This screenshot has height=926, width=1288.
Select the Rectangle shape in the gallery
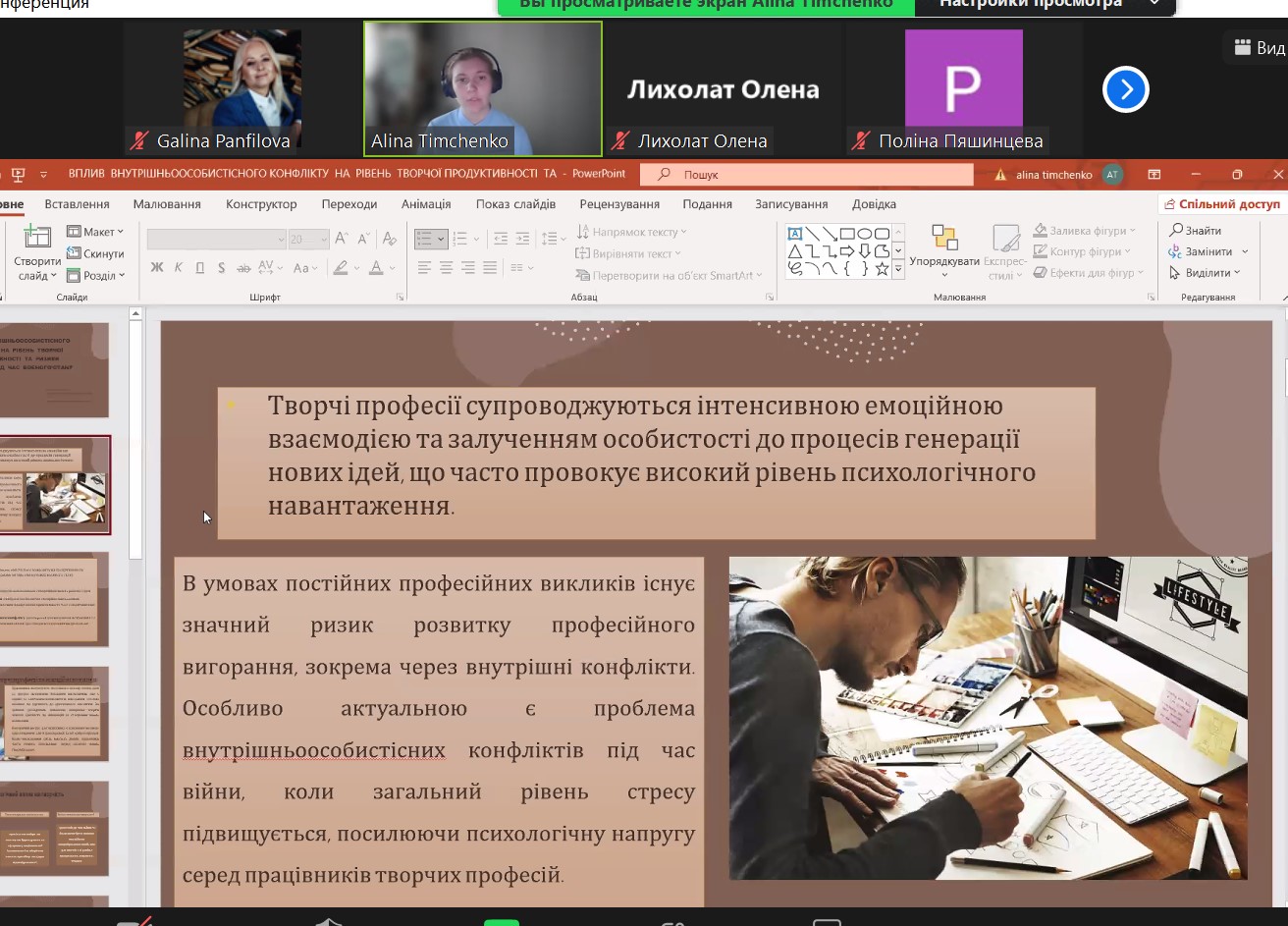click(847, 234)
